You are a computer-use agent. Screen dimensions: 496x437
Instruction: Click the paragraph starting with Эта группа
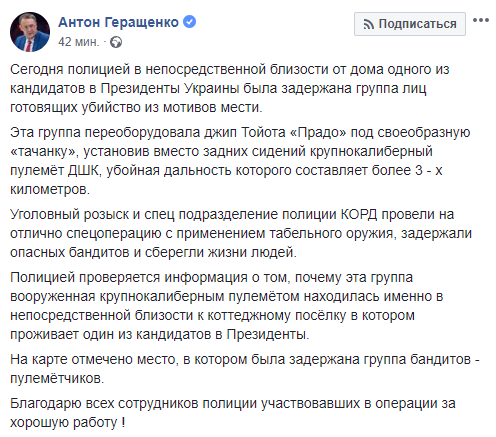tap(240, 161)
